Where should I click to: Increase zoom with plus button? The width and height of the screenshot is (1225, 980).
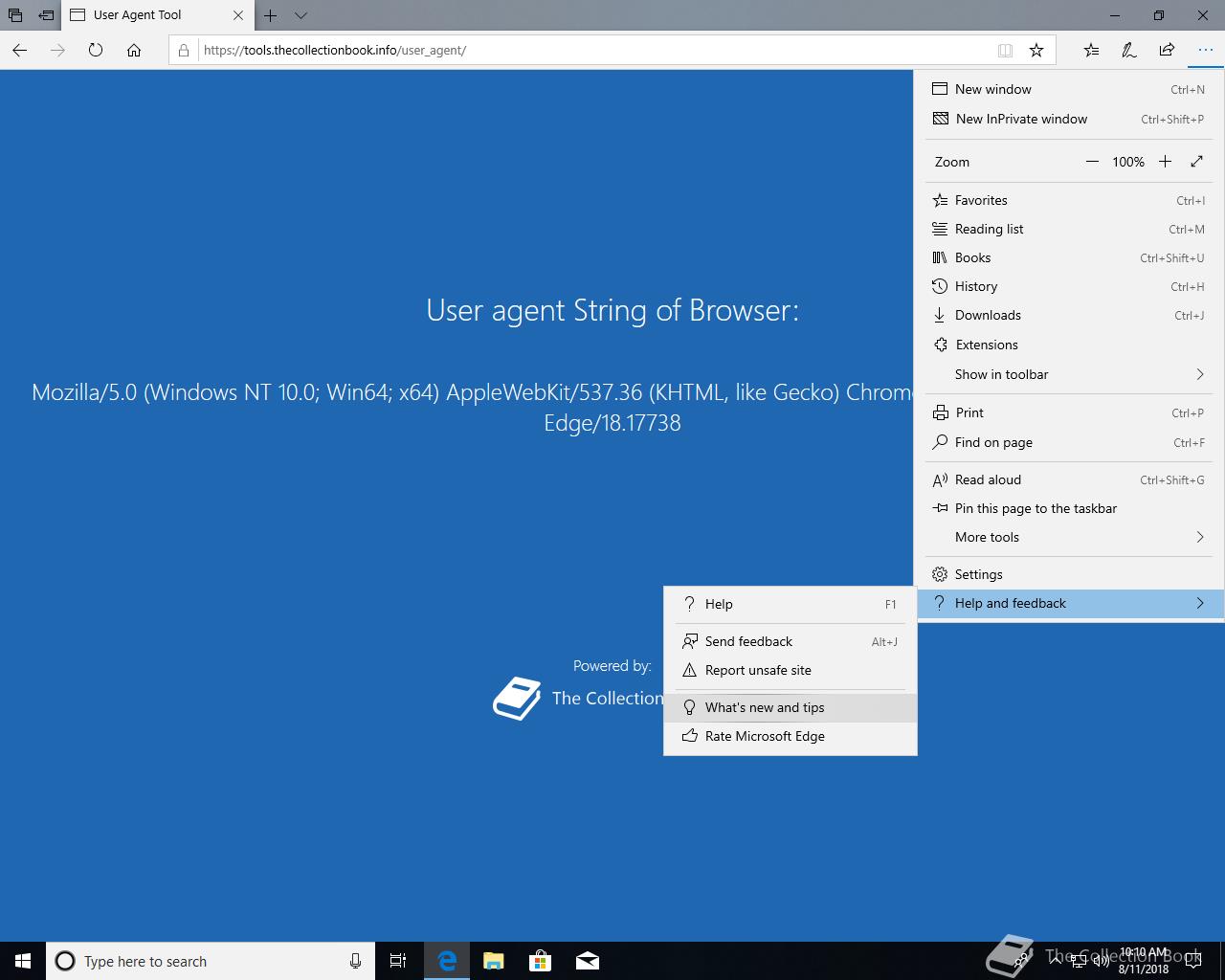click(x=1165, y=162)
